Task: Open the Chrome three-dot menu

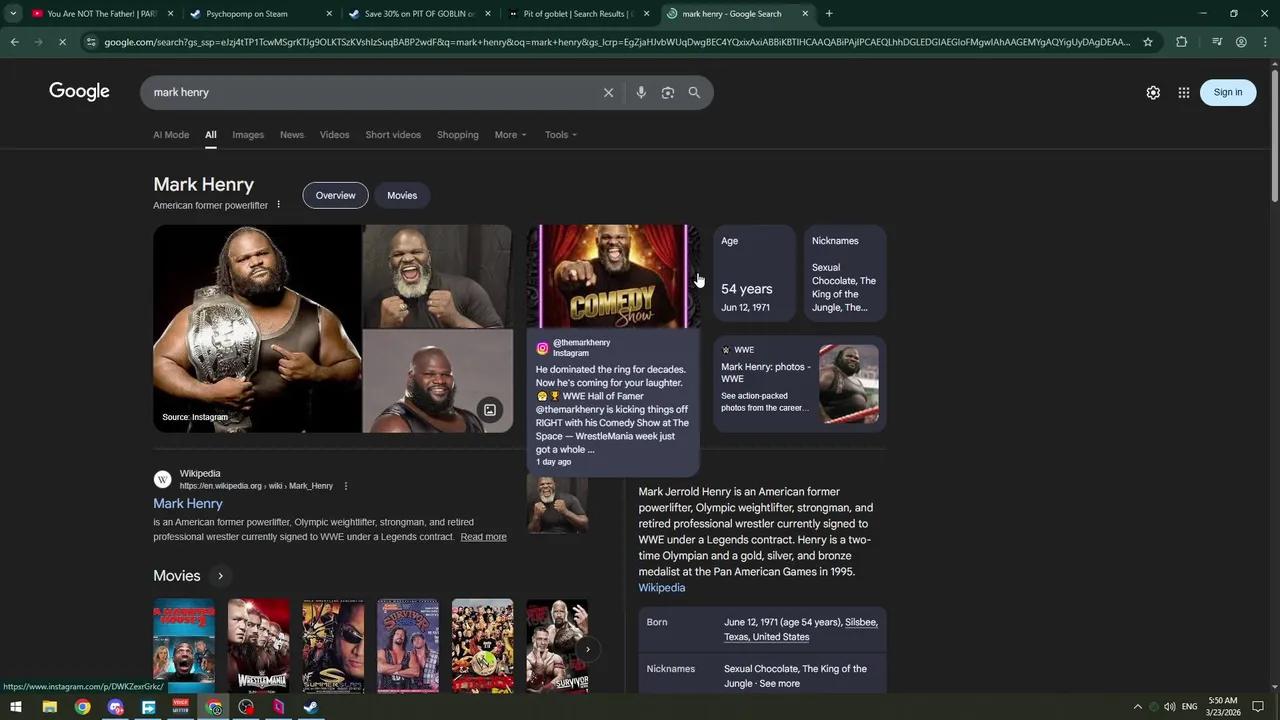Action: 1265,42
